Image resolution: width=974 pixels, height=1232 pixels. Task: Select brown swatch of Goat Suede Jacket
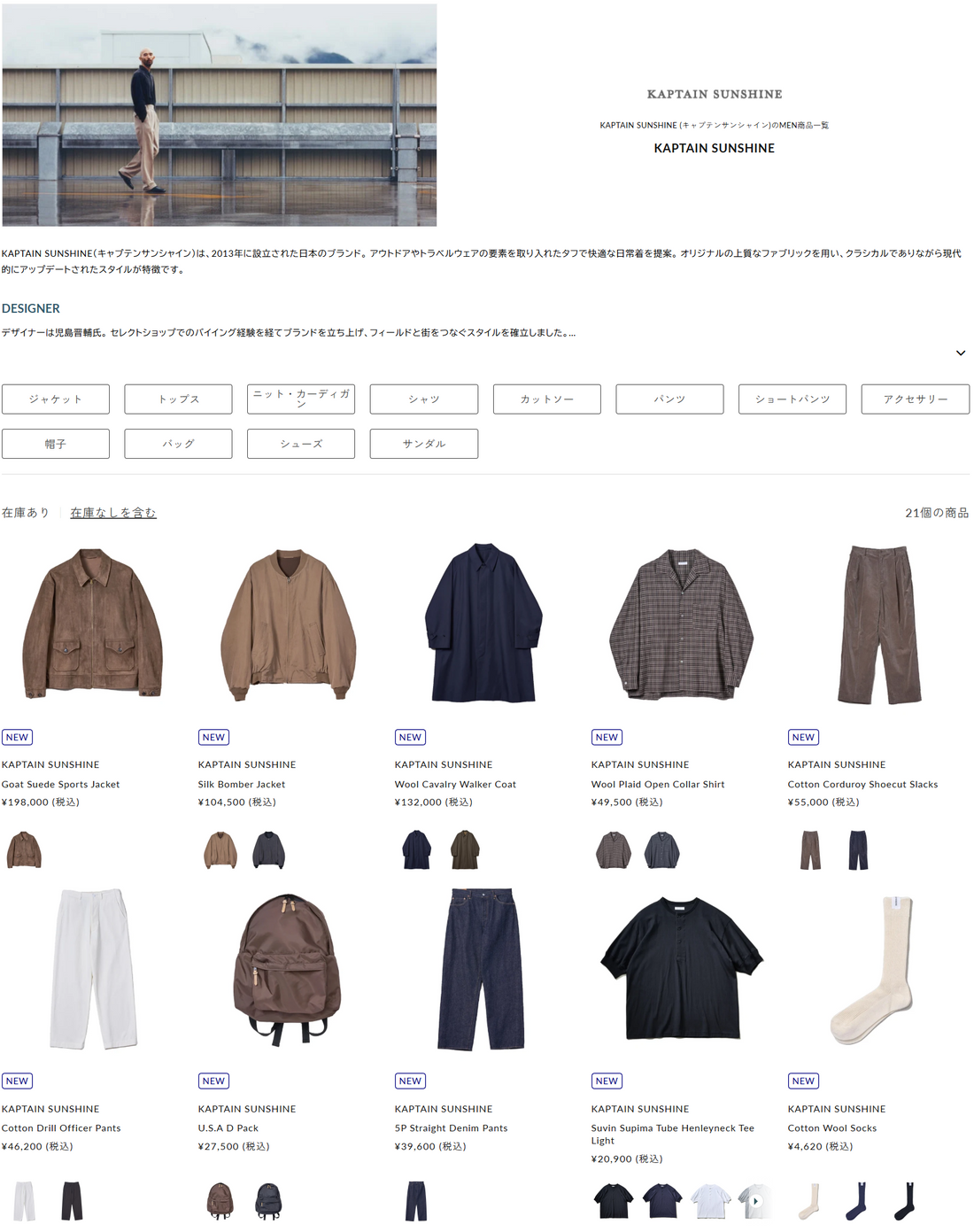(24, 850)
